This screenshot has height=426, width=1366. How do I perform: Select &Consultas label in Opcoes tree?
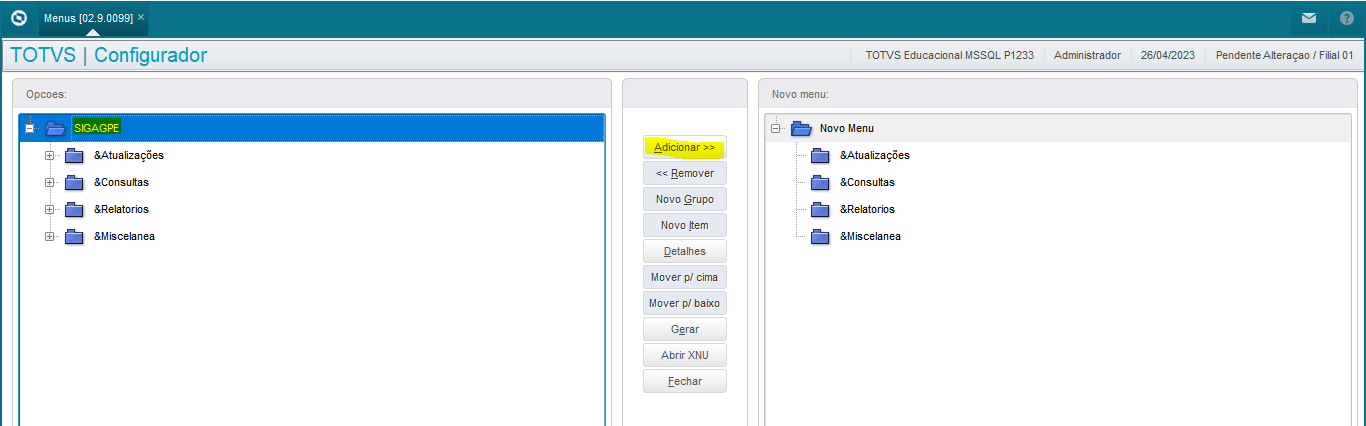121,182
